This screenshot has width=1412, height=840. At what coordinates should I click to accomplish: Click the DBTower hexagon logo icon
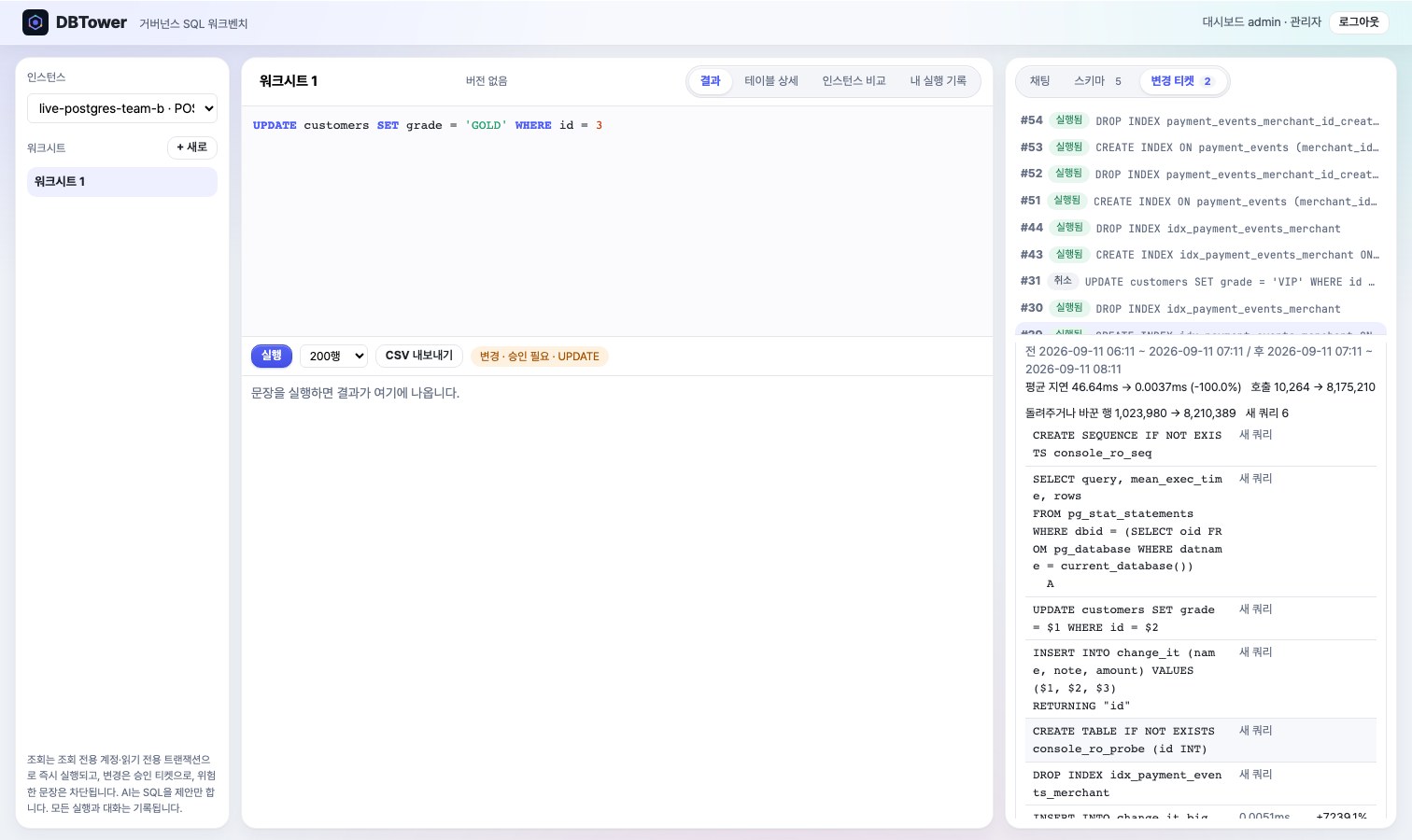pos(35,22)
